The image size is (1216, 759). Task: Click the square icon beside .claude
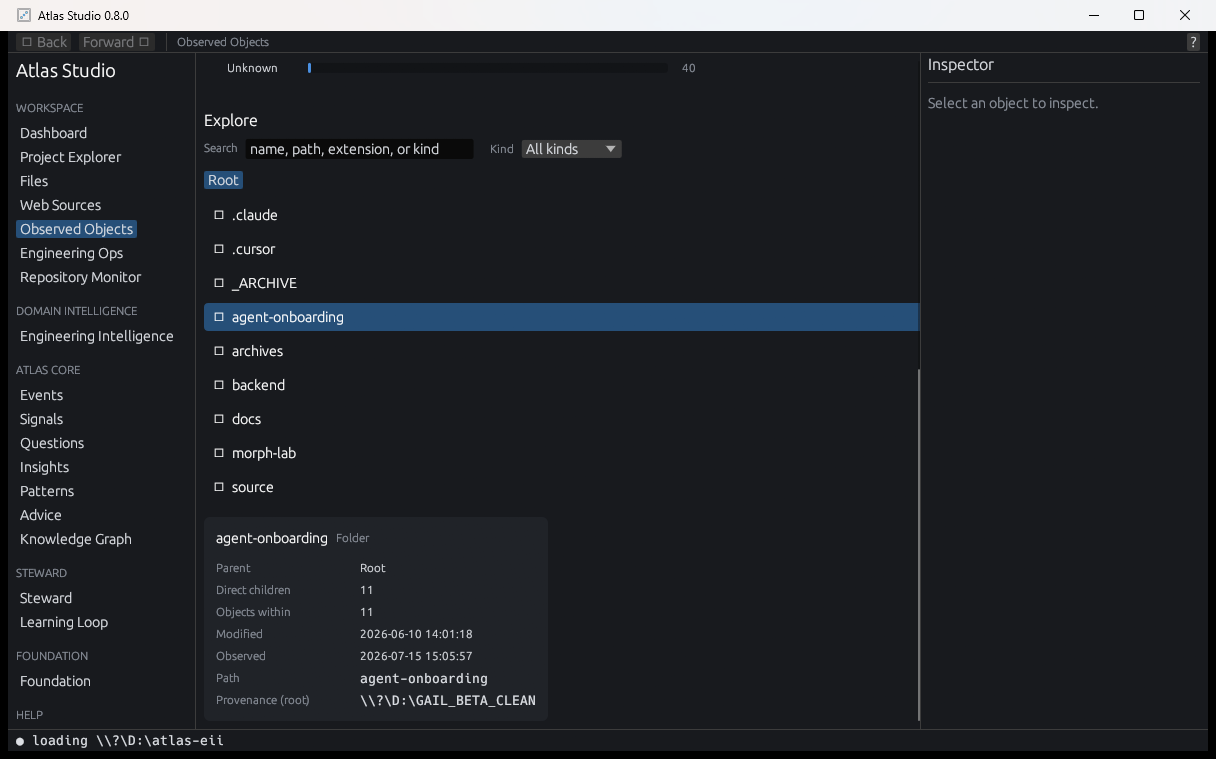click(x=219, y=215)
